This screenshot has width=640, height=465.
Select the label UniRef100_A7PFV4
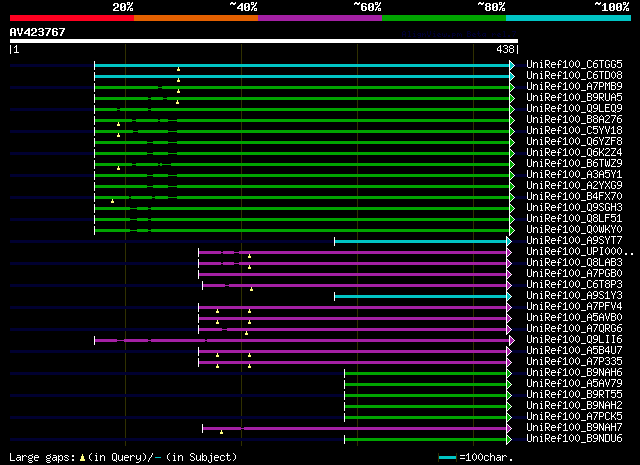click(x=574, y=307)
